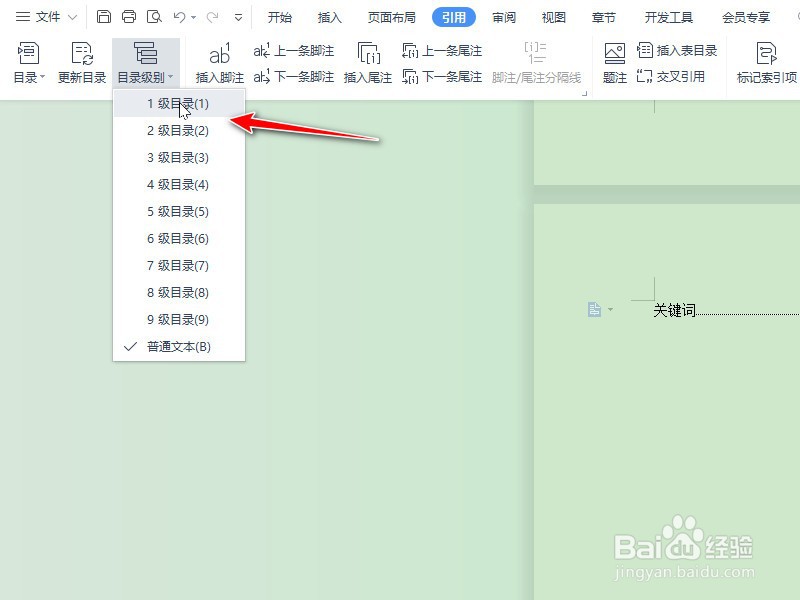Switch to the 开发工具 tab
Image resolution: width=800 pixels, height=600 pixels.
coord(668,17)
